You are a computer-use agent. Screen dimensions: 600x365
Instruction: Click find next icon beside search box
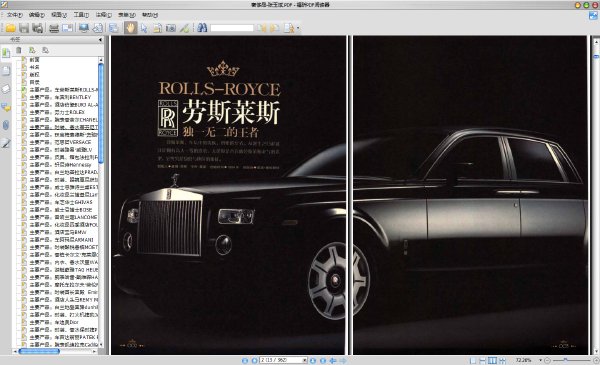pos(274,28)
